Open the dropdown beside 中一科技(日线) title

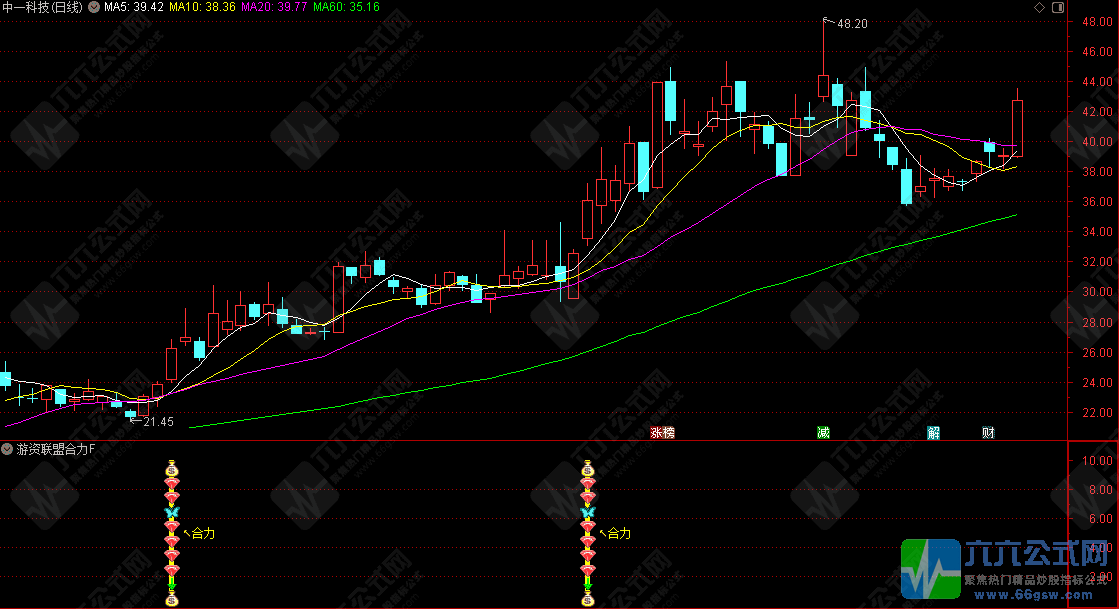[93, 7]
